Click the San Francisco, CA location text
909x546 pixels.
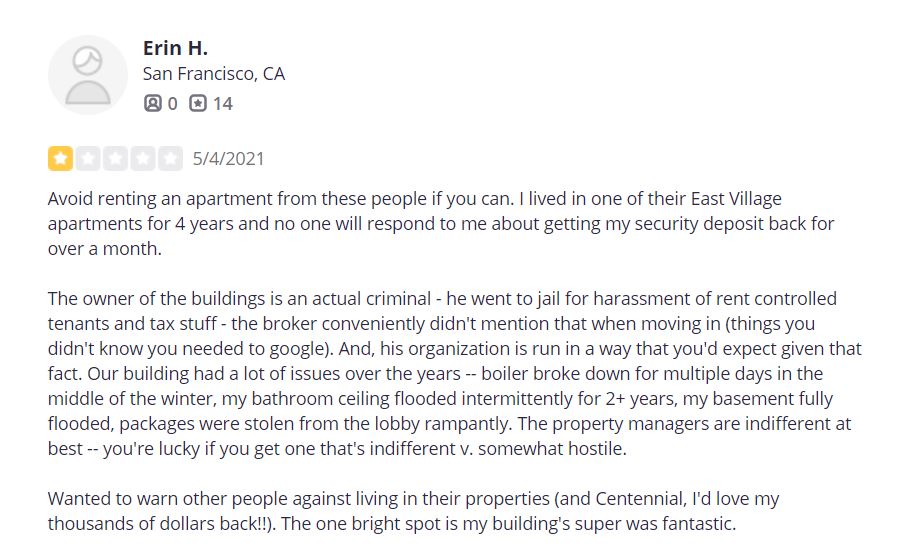coord(213,74)
